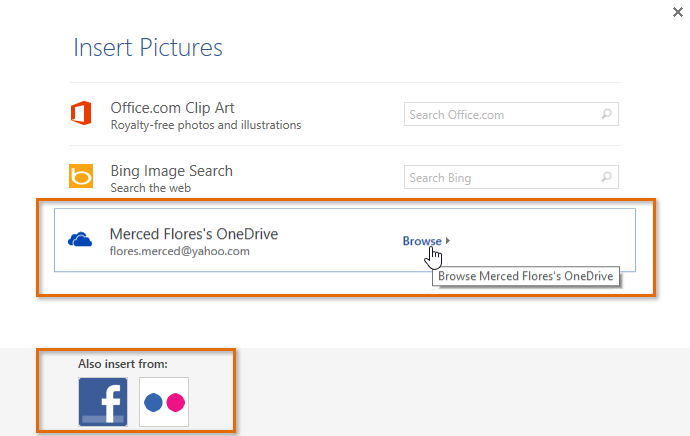Focus the Search Bing text box
Screen dimensions: 690x436
tap(500, 178)
